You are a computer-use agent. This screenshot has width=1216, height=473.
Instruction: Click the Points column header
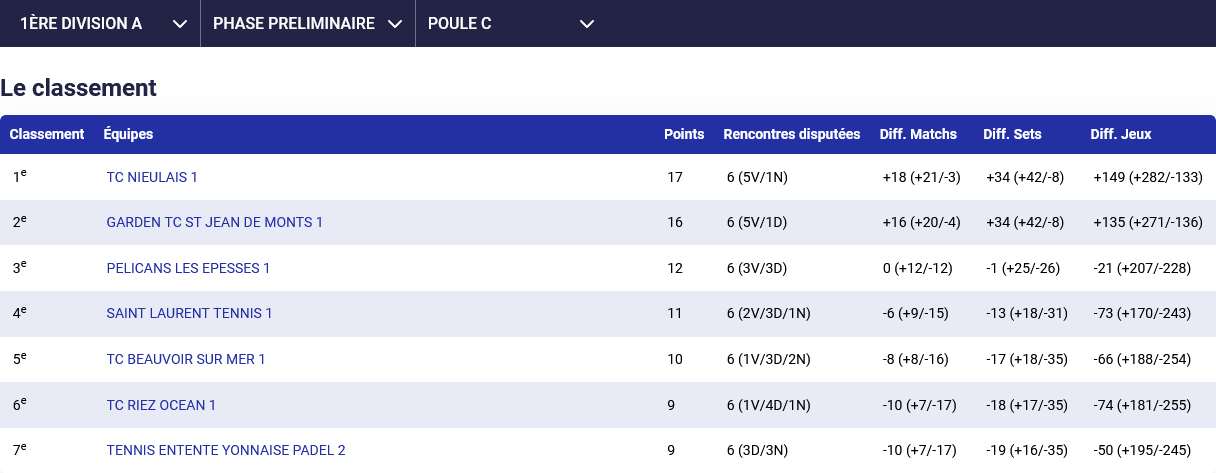tap(684, 134)
